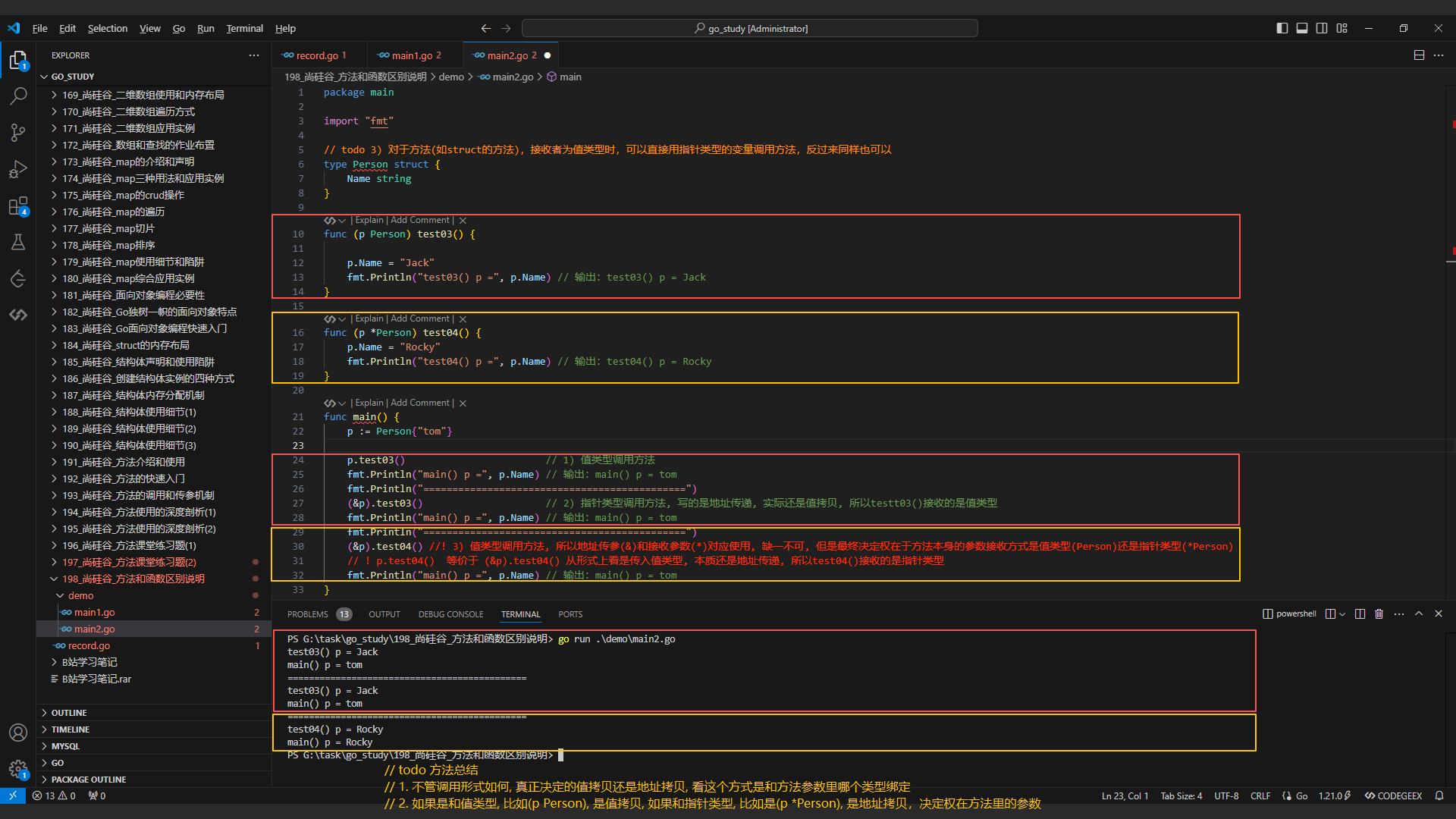Open the powershell launch profile dropdown
1456x819 pixels.
1341,614
